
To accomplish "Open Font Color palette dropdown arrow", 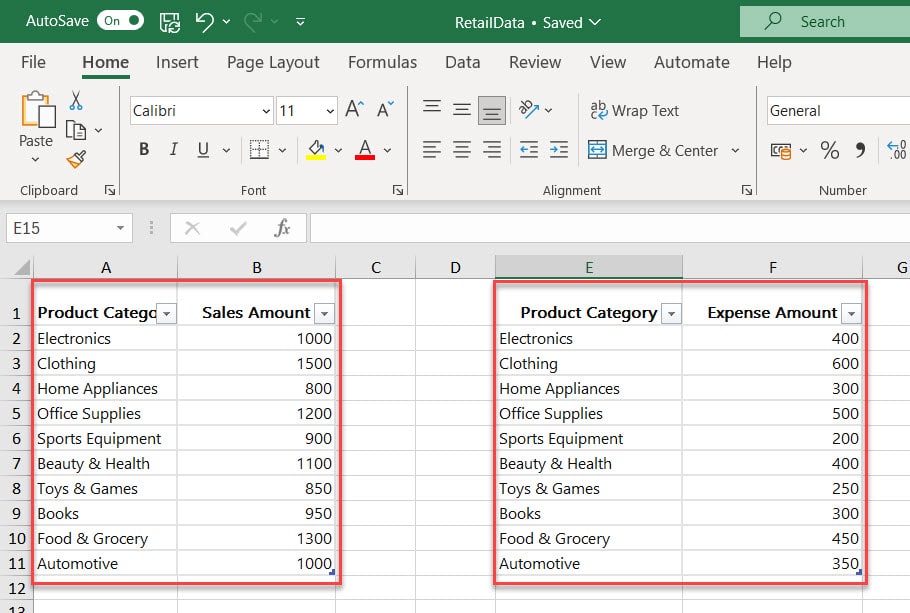I will click(x=388, y=150).
